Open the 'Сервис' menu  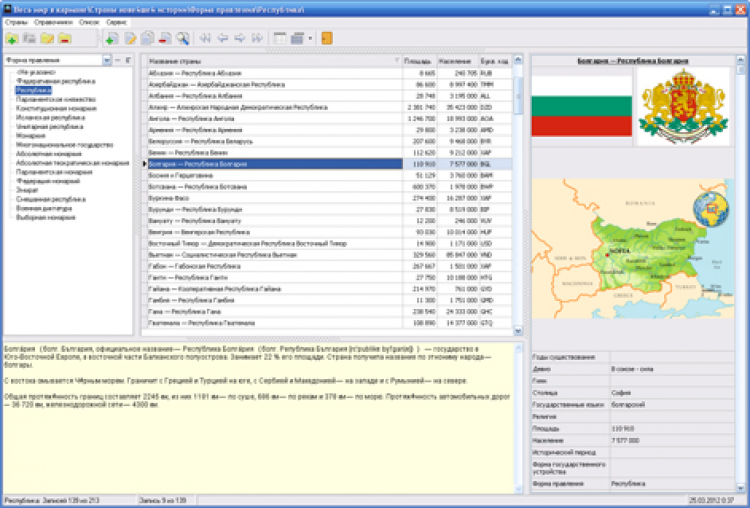coord(116,20)
